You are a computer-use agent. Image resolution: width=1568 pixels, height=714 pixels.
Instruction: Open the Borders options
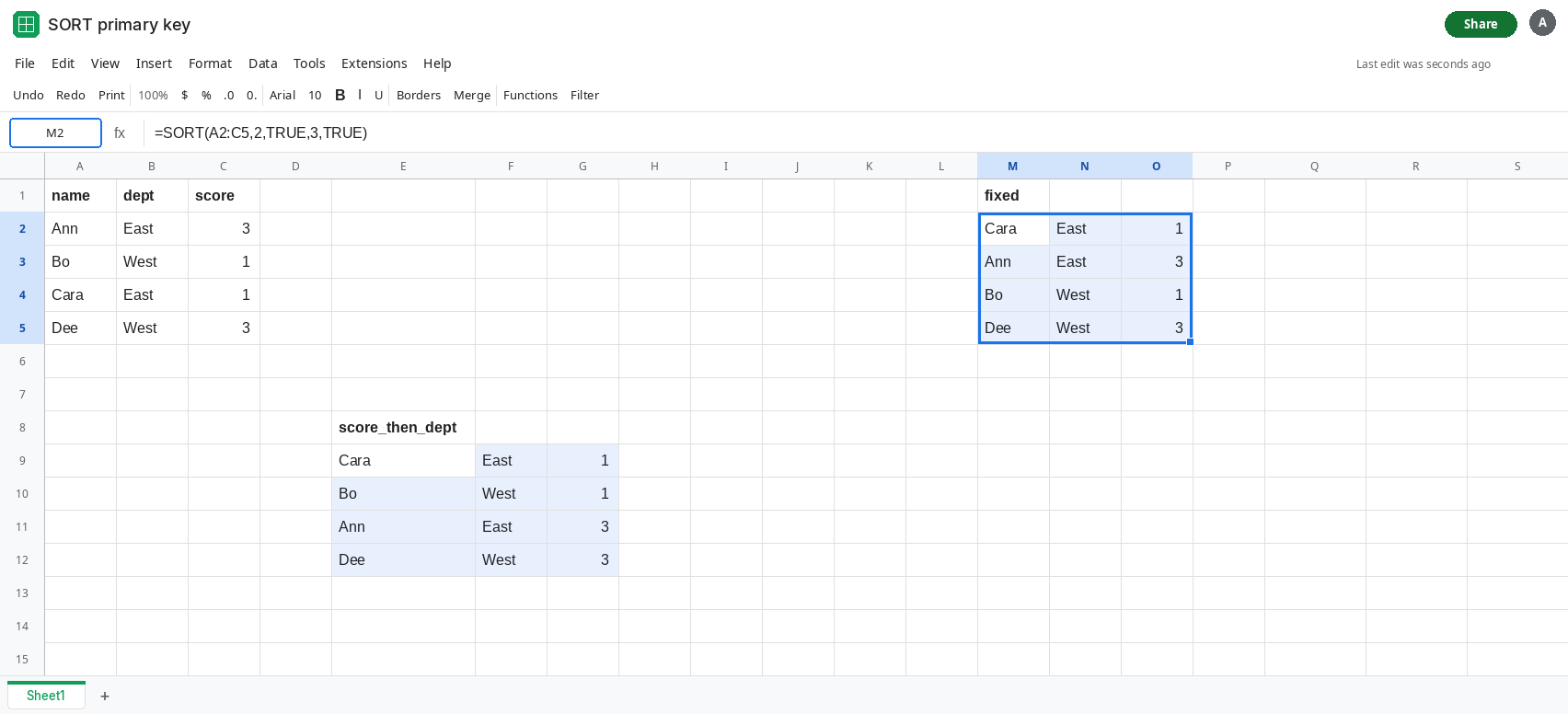pyautogui.click(x=419, y=95)
